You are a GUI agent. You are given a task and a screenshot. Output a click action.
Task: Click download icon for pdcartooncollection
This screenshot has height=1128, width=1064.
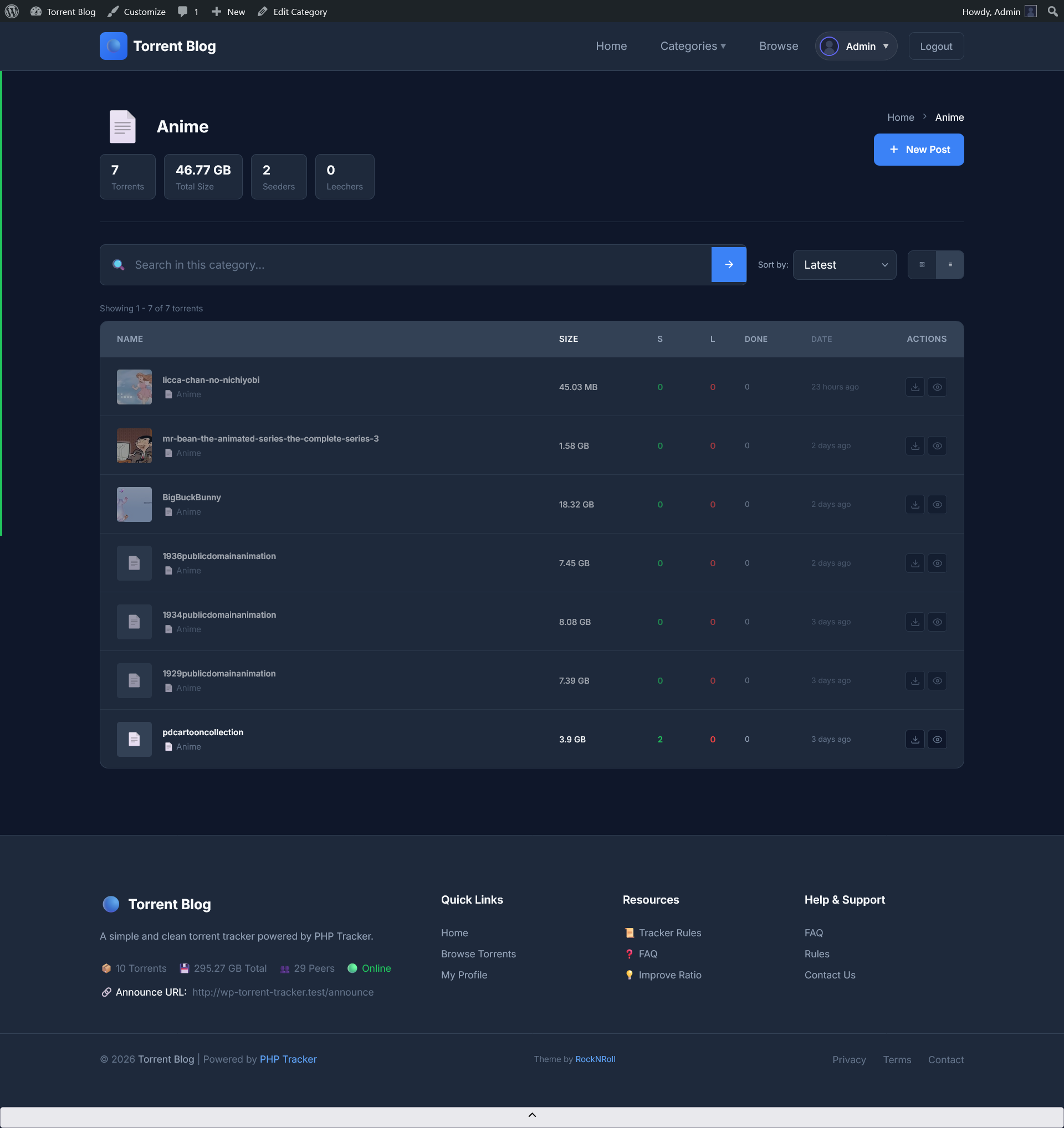click(x=915, y=739)
